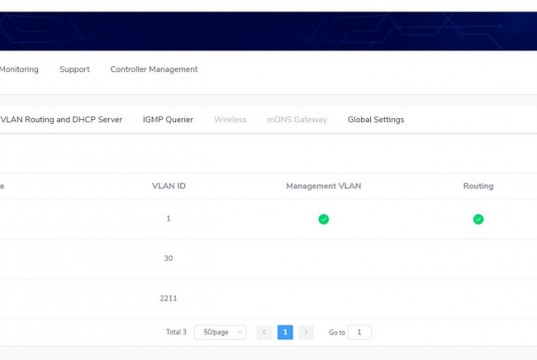Open Controller Management menu
The image size is (537, 360).
tap(154, 69)
